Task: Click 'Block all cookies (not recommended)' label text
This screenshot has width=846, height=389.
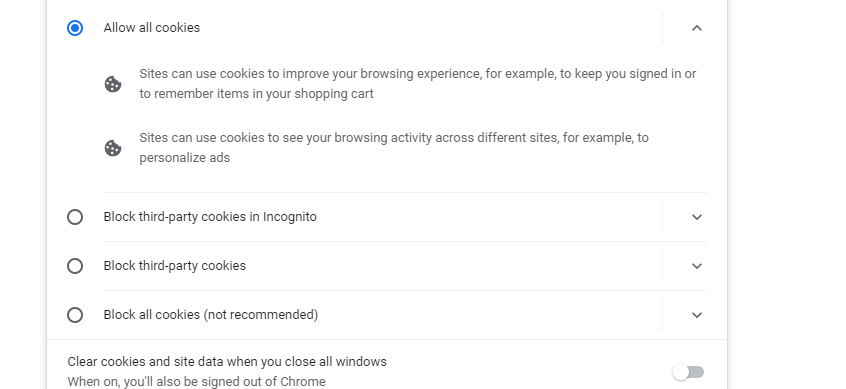Action: 211,315
